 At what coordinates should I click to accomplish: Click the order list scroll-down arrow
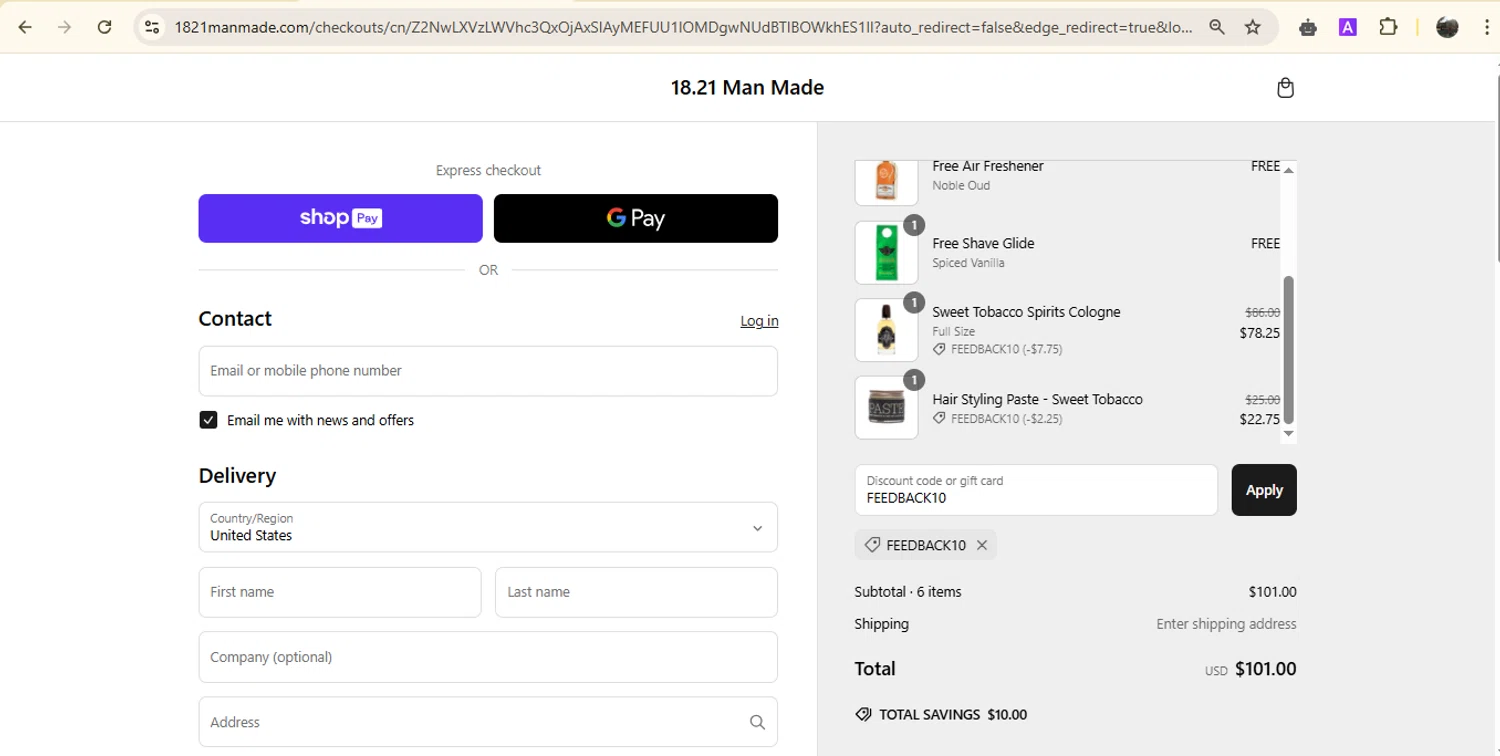click(x=1288, y=433)
